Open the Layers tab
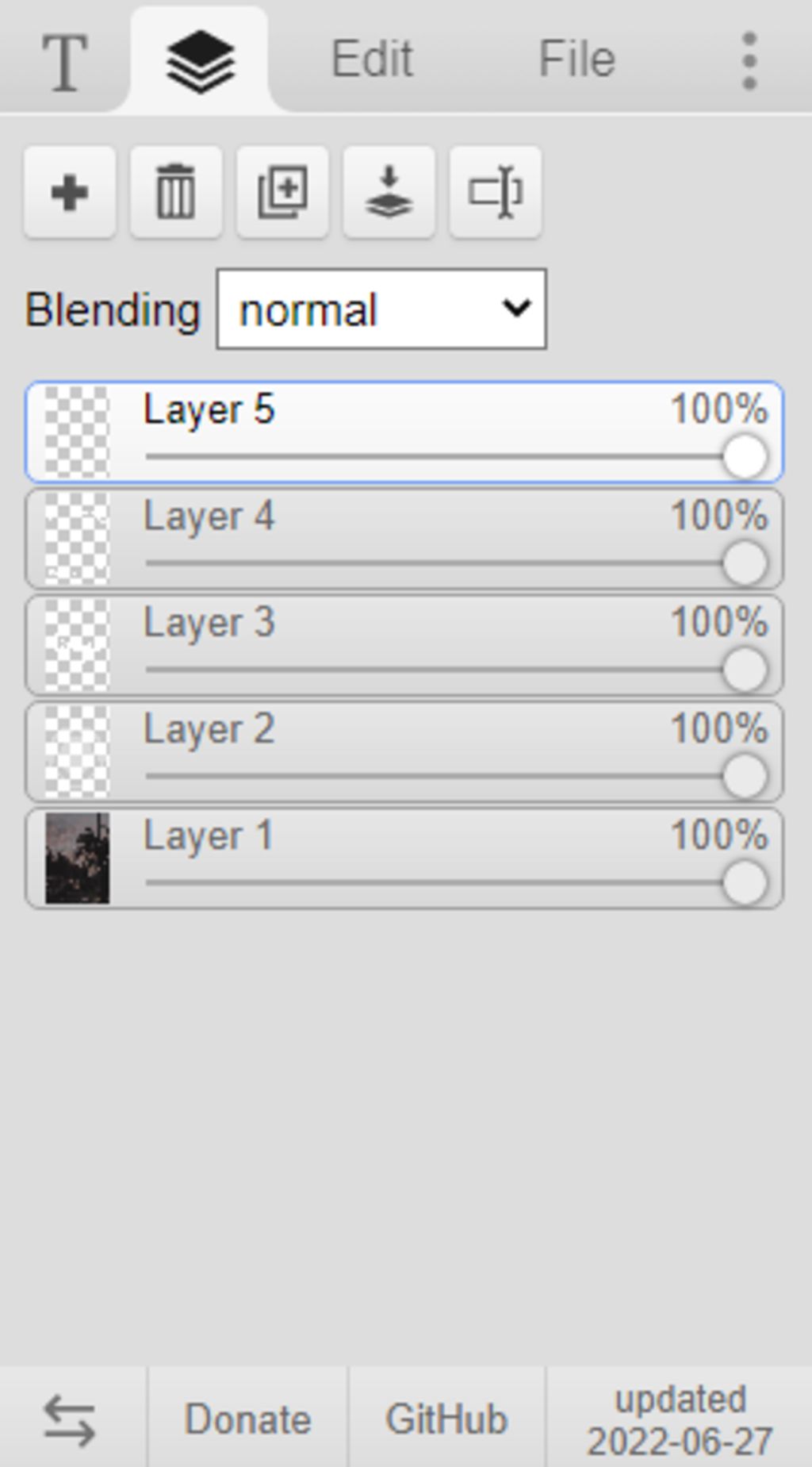 tap(200, 60)
